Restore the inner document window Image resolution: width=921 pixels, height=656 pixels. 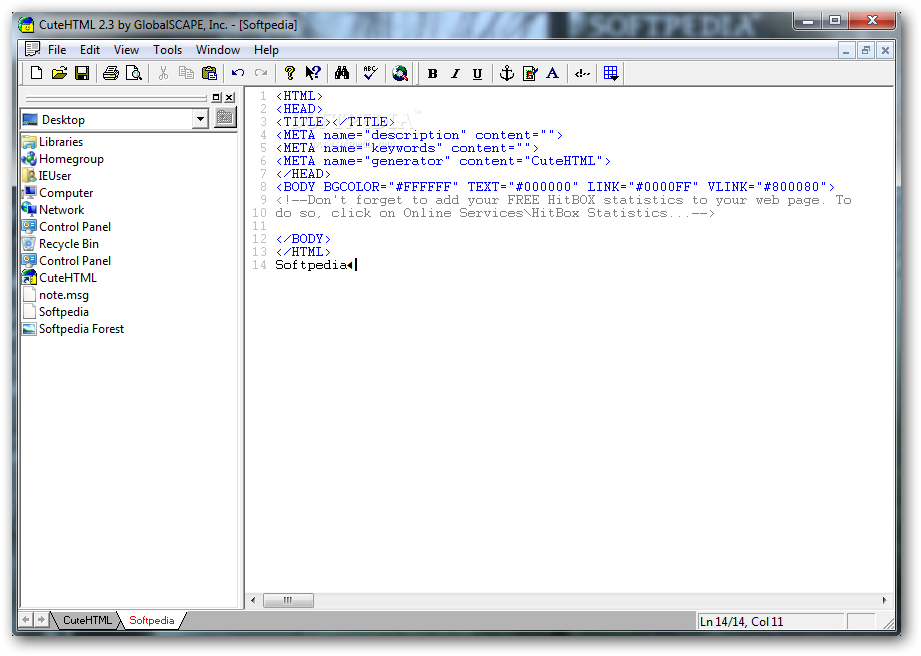pyautogui.click(x=865, y=51)
